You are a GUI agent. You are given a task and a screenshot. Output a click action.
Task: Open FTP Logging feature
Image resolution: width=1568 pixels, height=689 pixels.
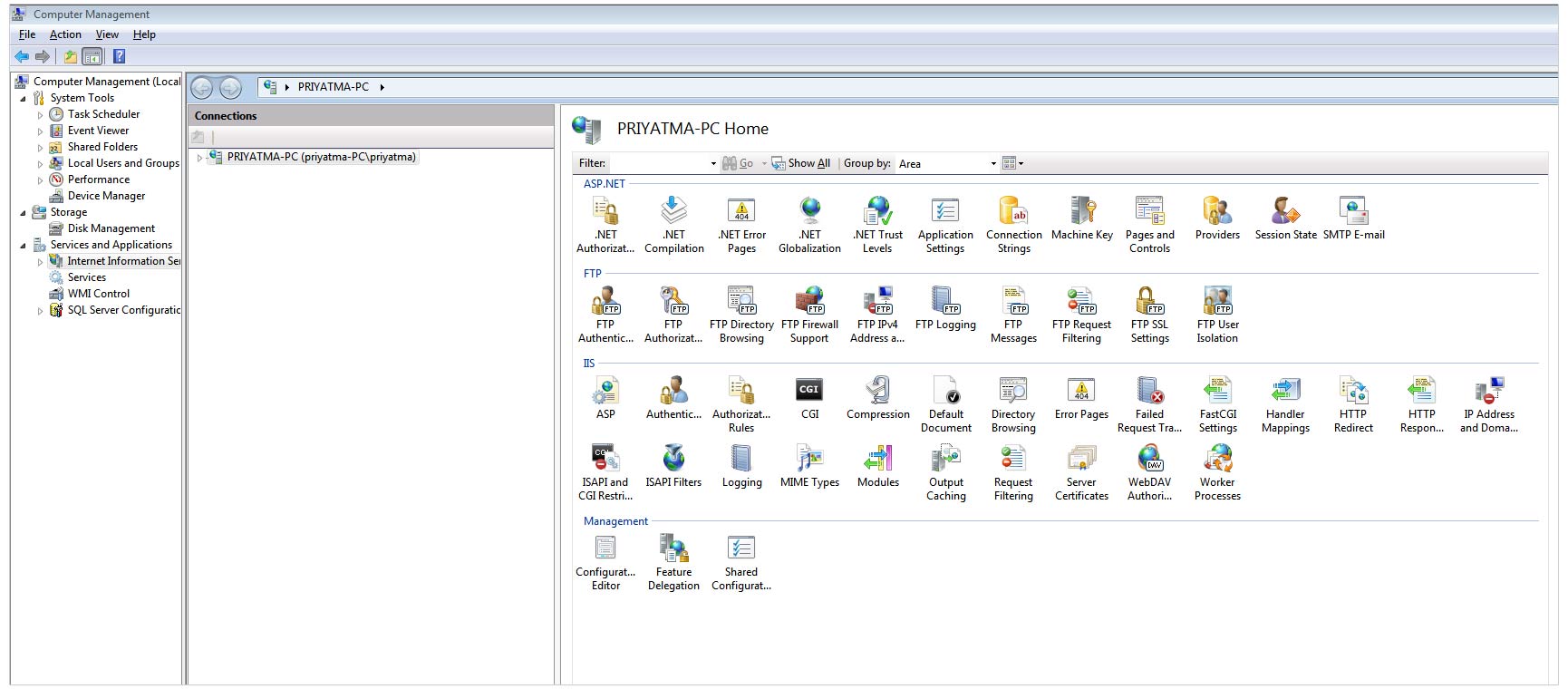click(x=945, y=307)
